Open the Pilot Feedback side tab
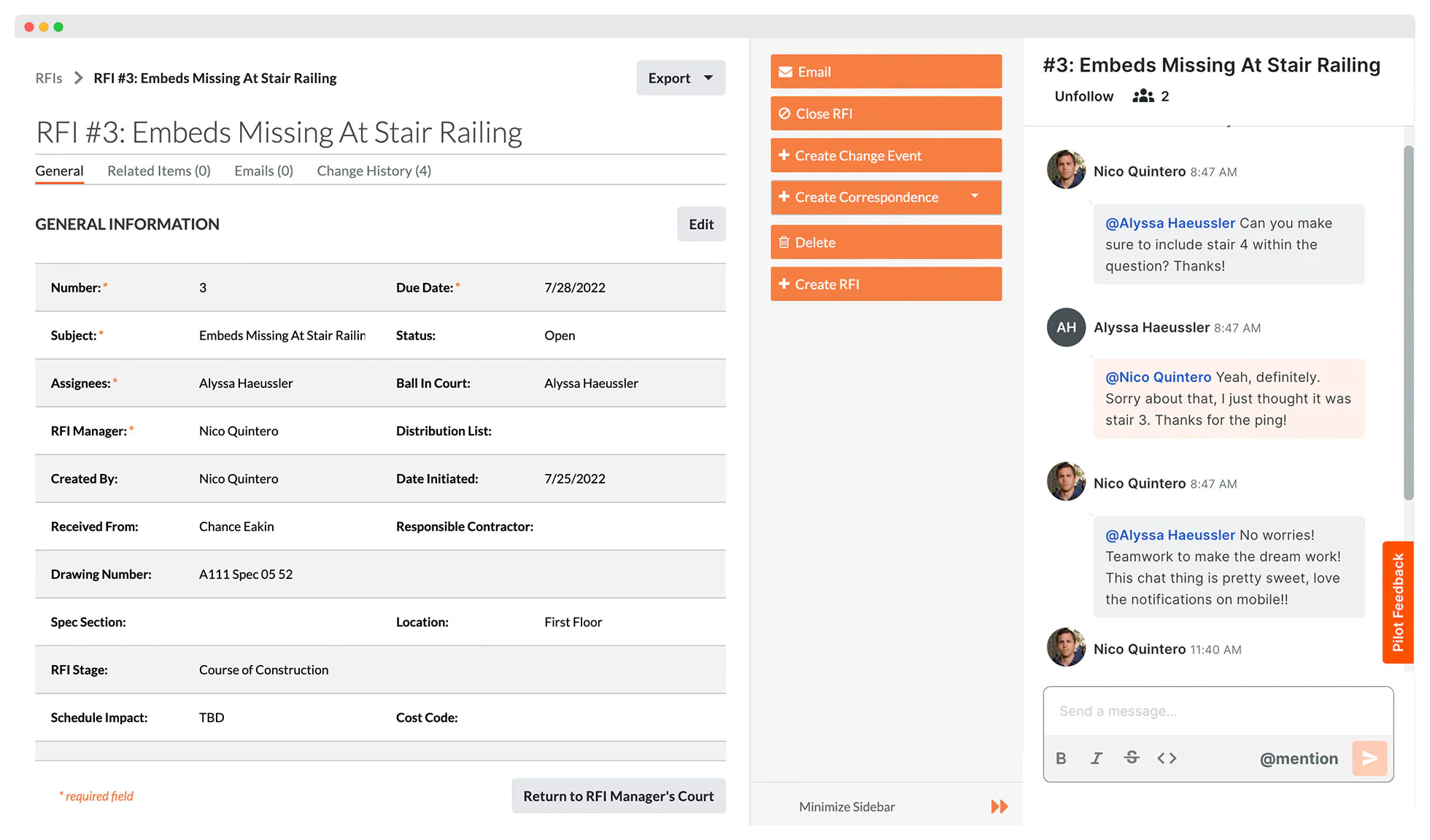 [x=1398, y=602]
